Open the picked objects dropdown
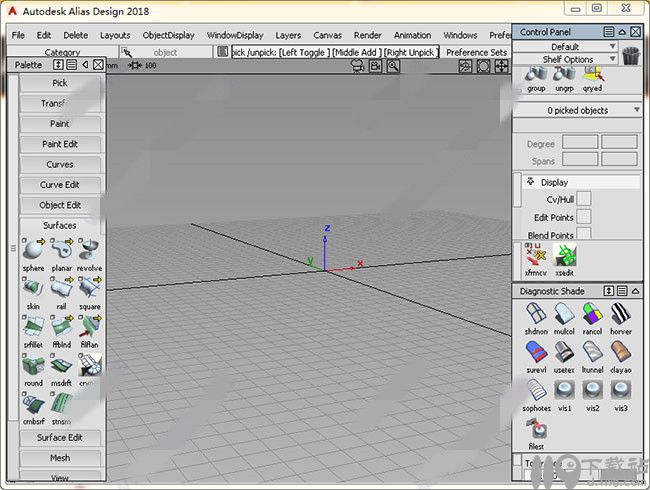This screenshot has height=490, width=650. (577, 110)
